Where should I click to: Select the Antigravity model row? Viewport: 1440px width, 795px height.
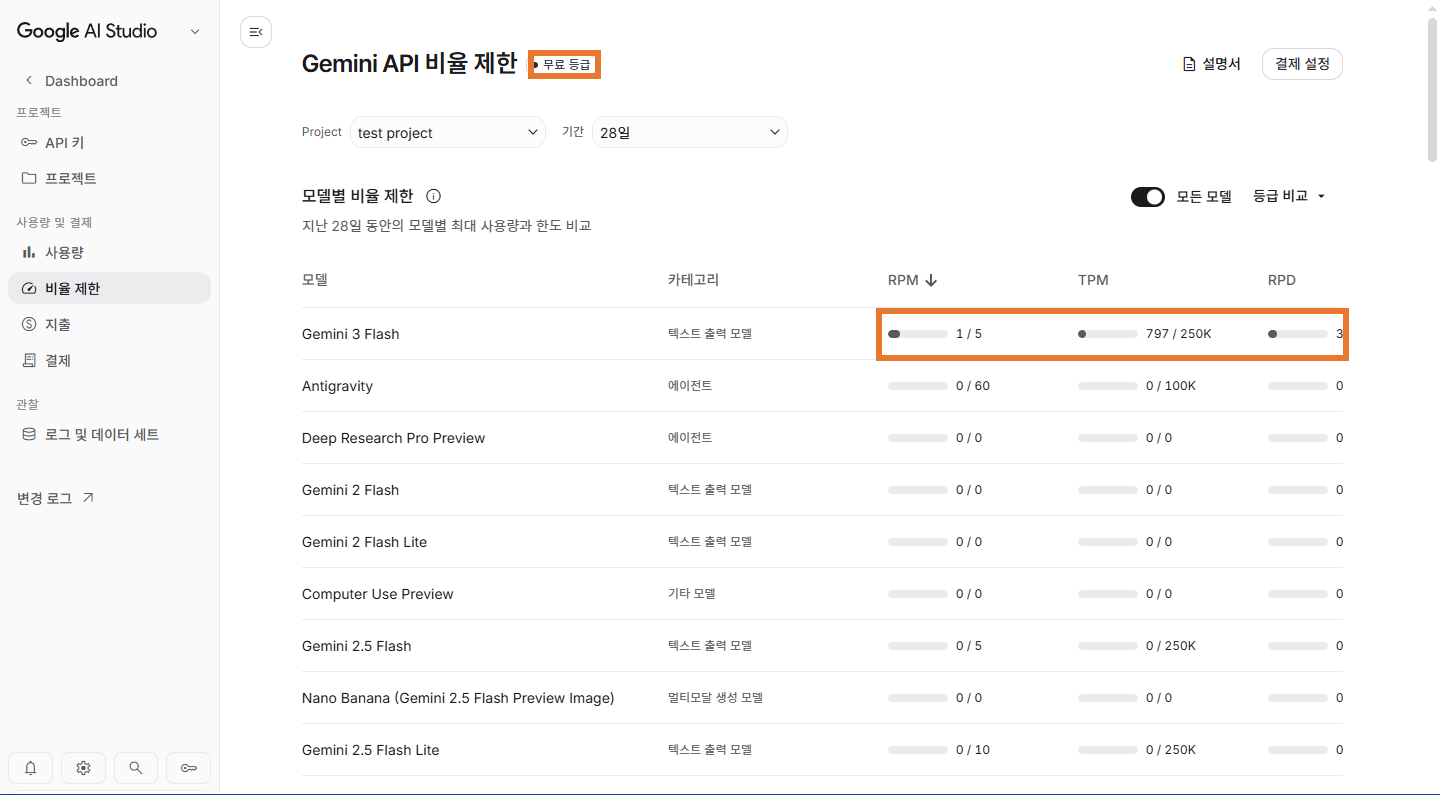click(822, 386)
